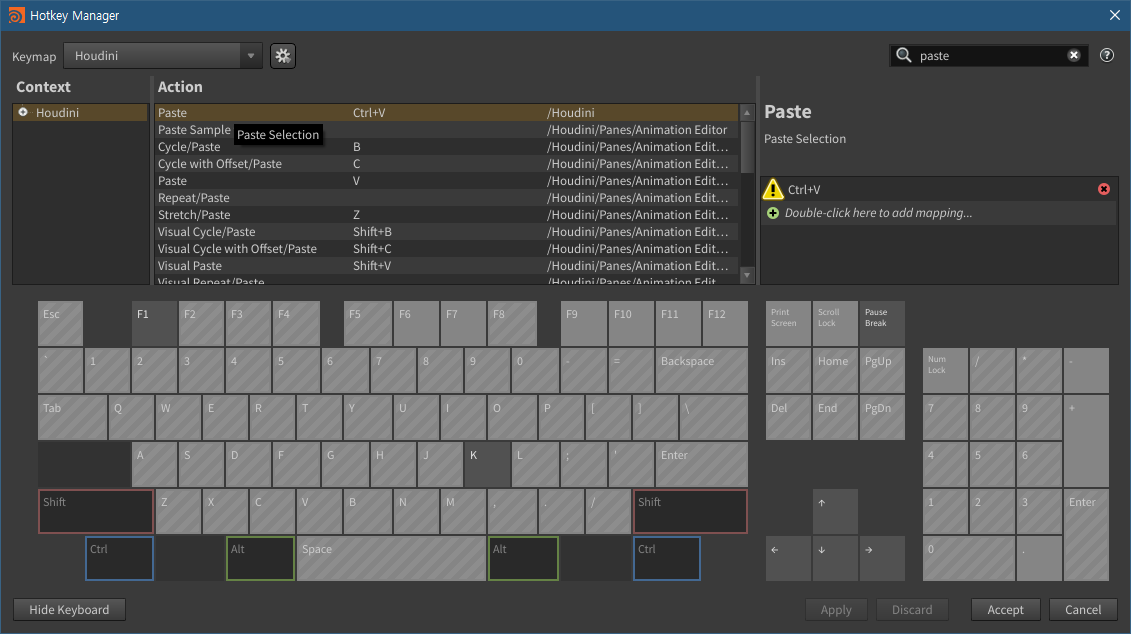Click the Accept button

click(x=1005, y=609)
